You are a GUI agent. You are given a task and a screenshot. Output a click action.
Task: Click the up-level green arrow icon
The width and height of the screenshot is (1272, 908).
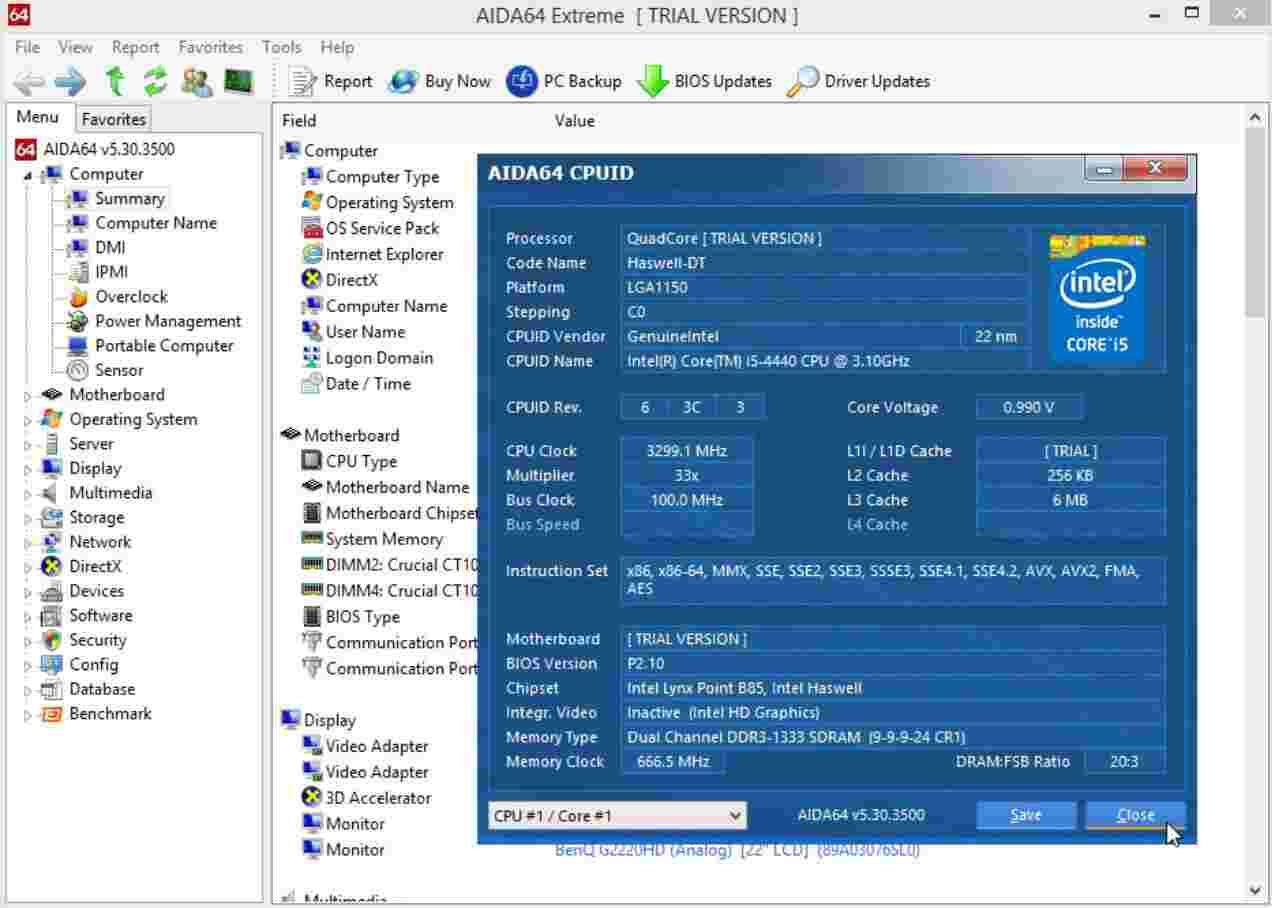click(117, 81)
